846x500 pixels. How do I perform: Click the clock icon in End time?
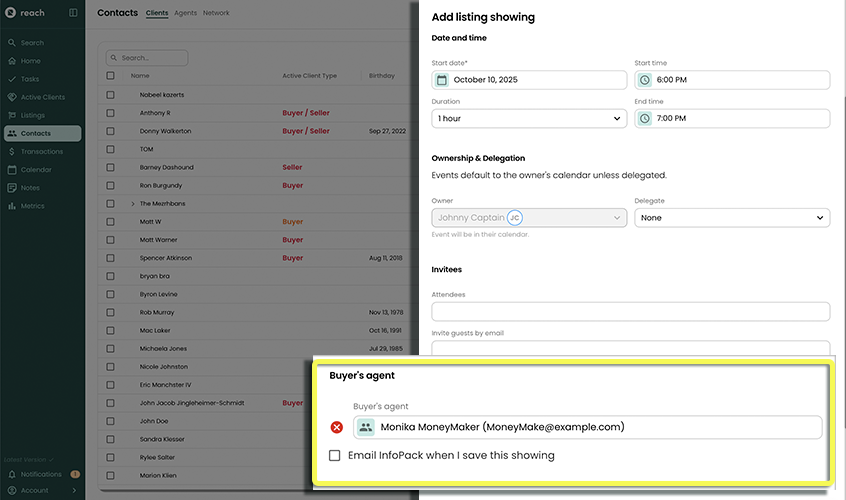pyautogui.click(x=645, y=119)
